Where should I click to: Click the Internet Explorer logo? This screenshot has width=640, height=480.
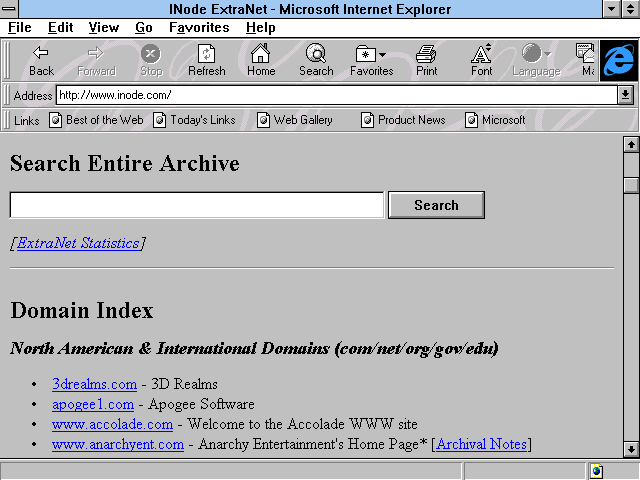click(619, 60)
